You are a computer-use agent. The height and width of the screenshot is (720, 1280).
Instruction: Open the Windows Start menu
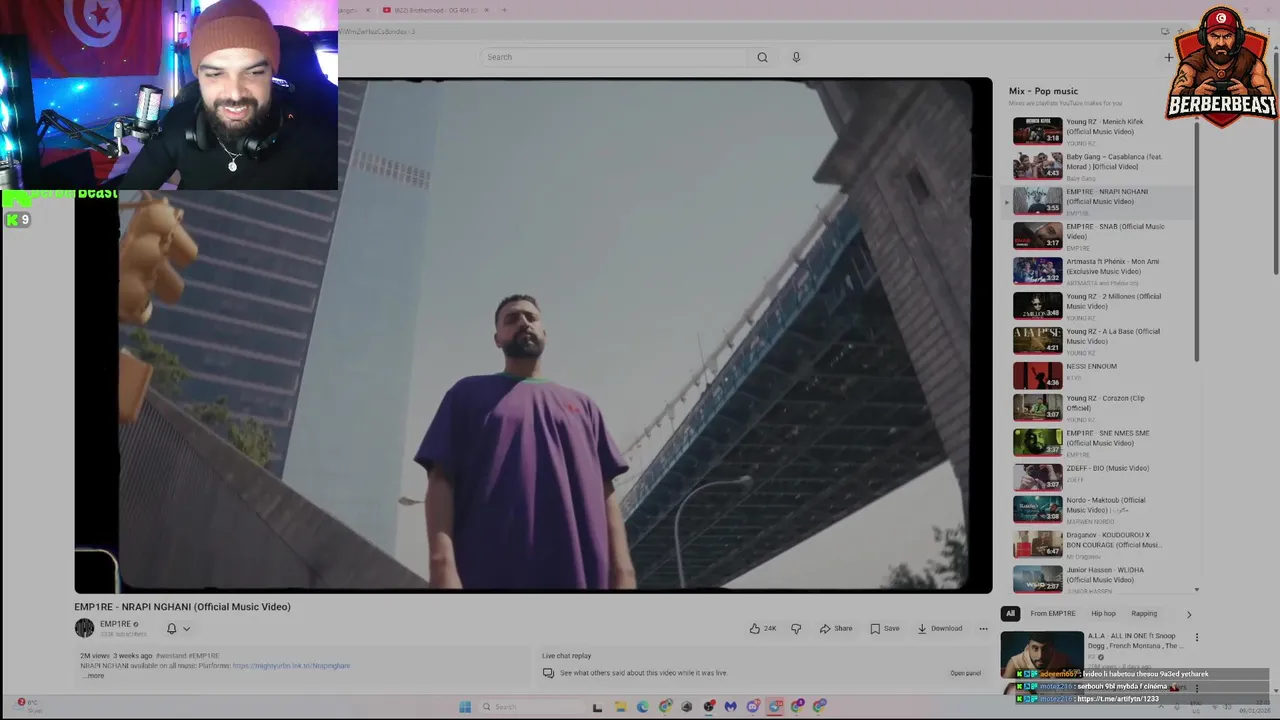tap(465, 707)
